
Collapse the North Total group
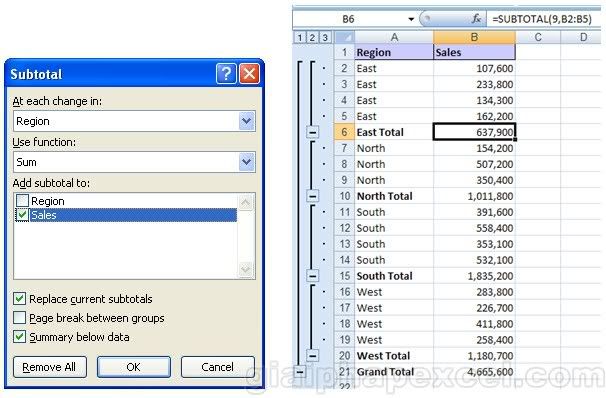tap(312, 196)
